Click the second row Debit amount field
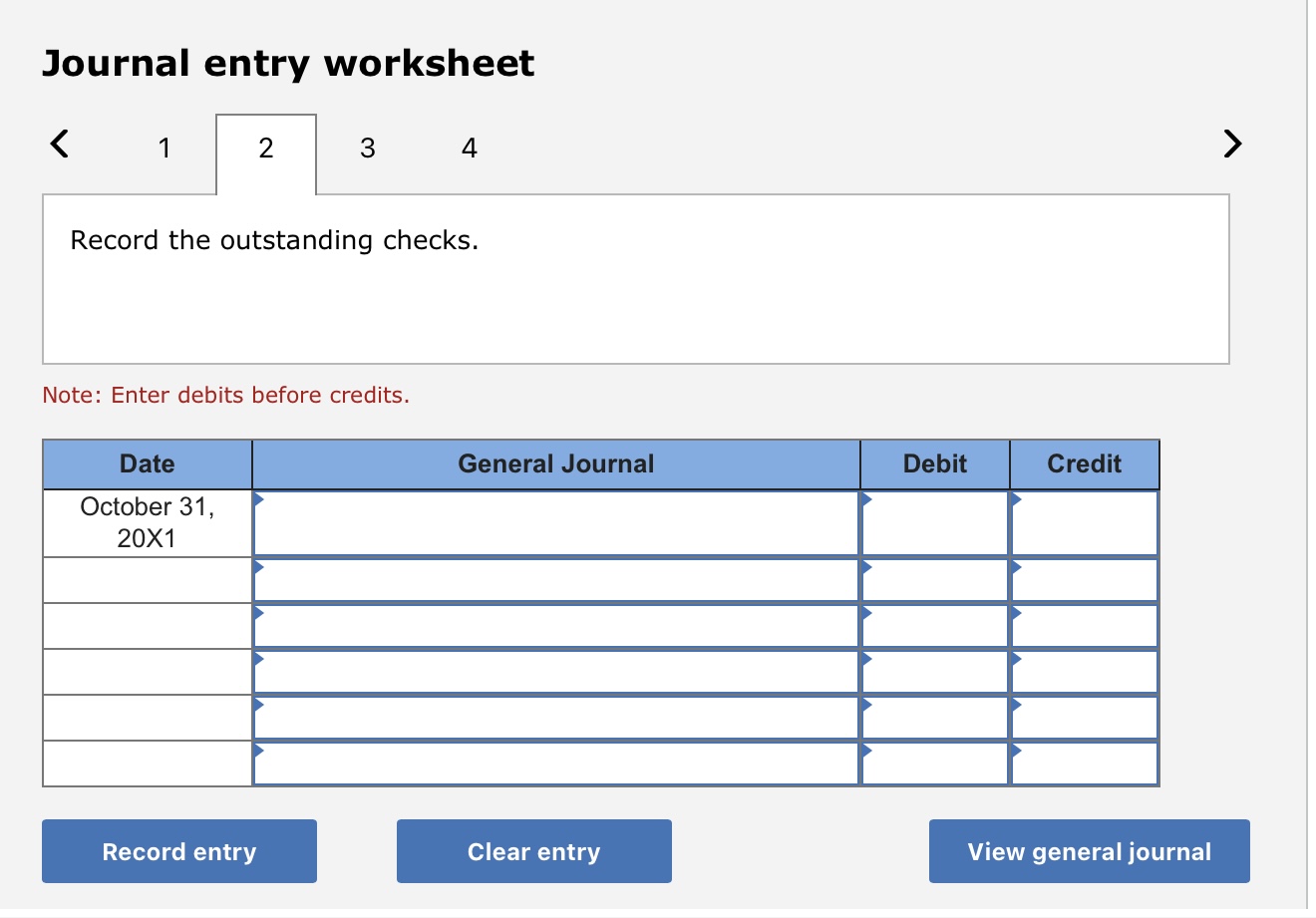1316x918 pixels. (934, 579)
